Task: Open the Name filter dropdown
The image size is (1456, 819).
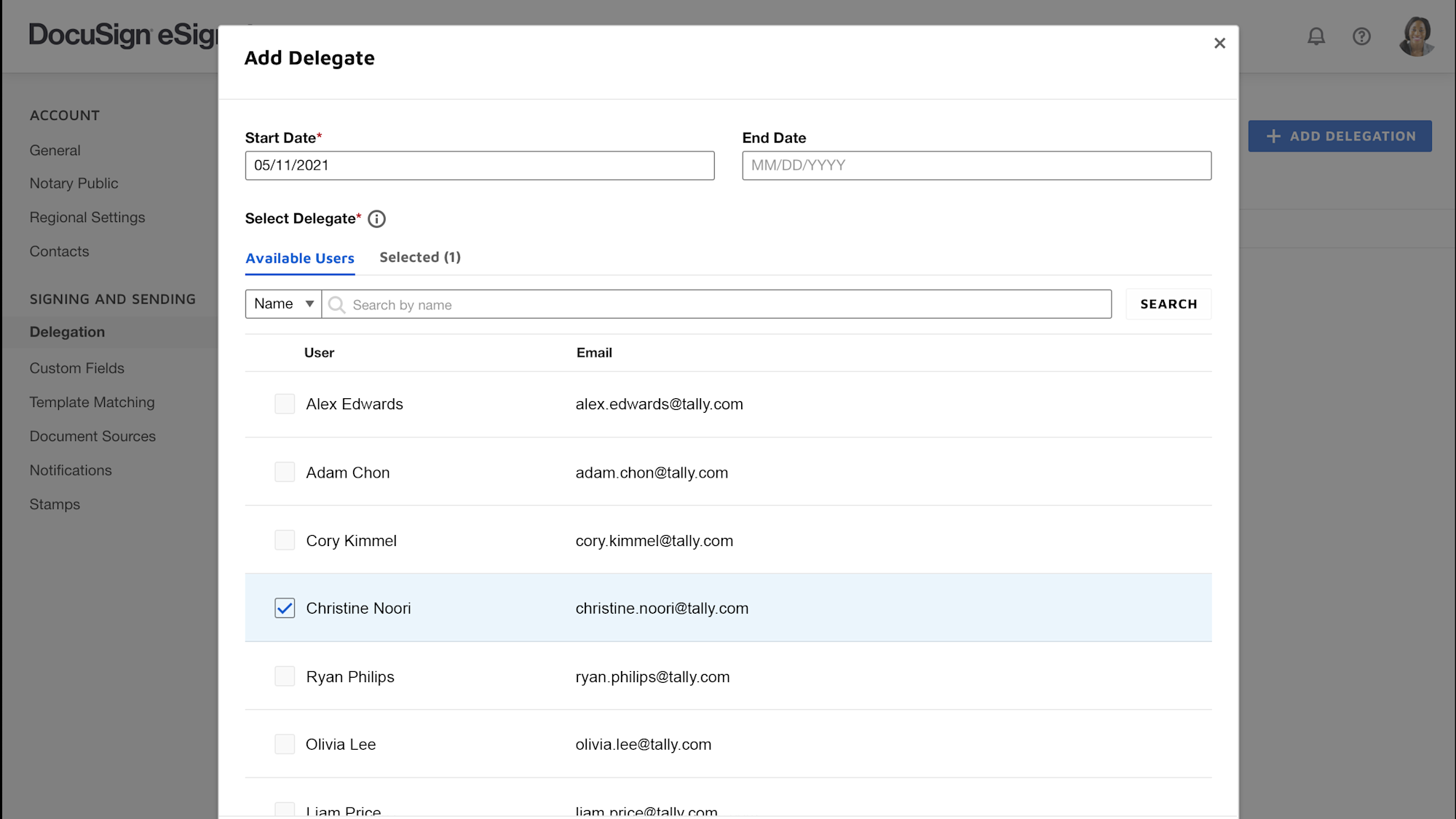Action: click(x=282, y=304)
